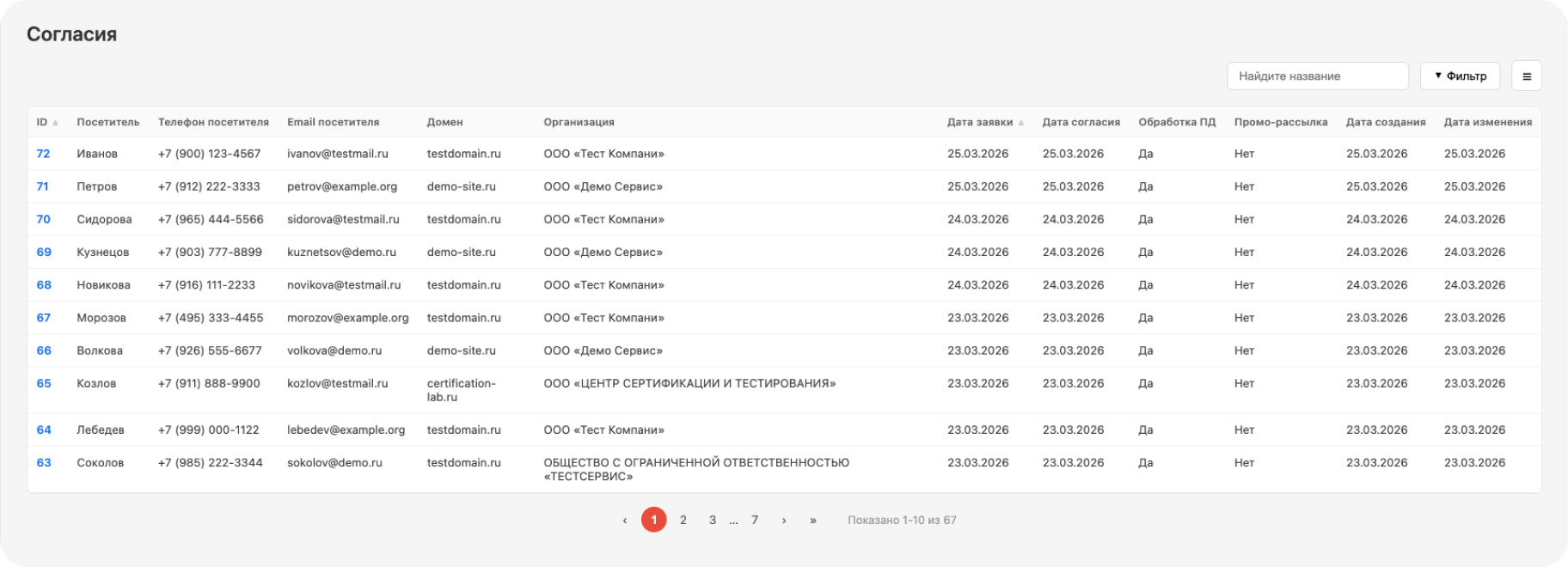Image resolution: width=1568 pixels, height=567 pixels.
Task: Open consent record ID 69
Action: [x=43, y=252]
